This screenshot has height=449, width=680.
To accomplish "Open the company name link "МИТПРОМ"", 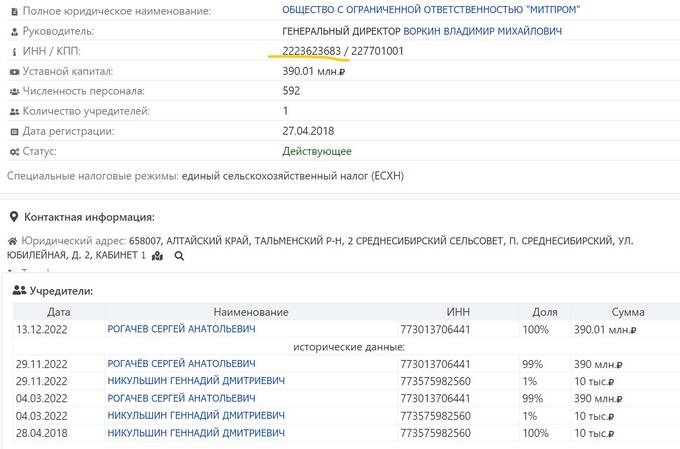I will tap(432, 10).
